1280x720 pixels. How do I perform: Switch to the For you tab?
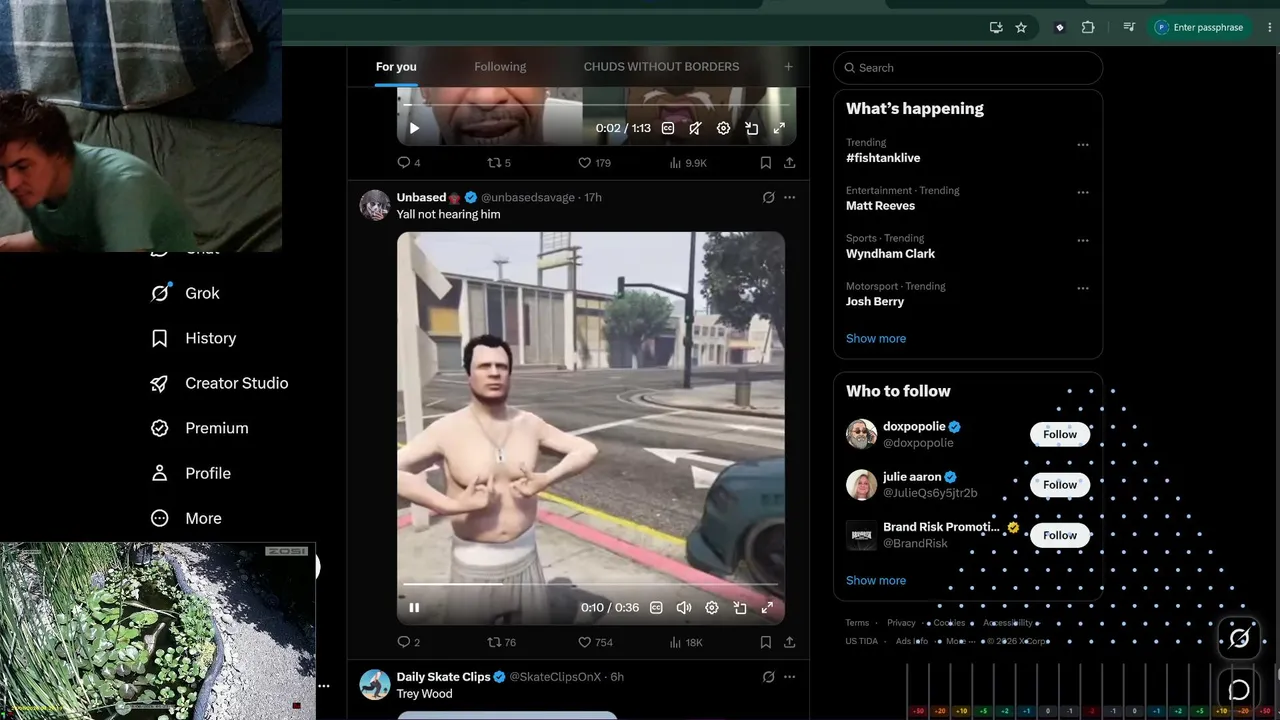click(396, 67)
